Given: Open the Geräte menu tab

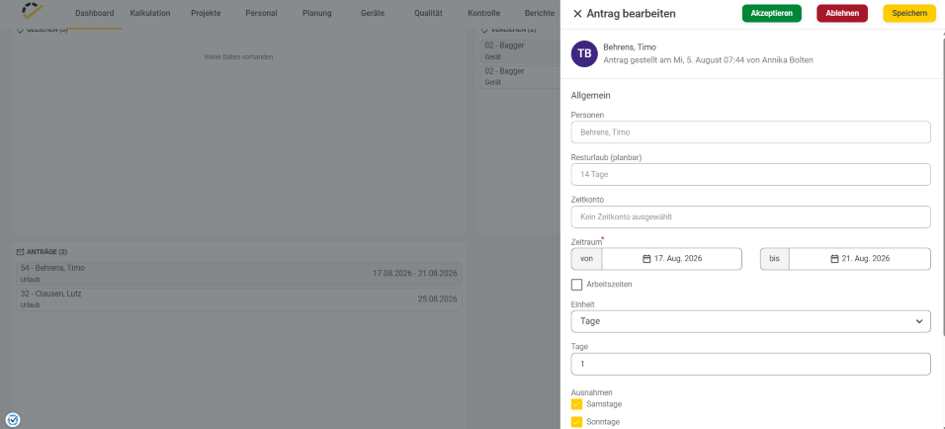Looking at the screenshot, I should pyautogui.click(x=372, y=13).
